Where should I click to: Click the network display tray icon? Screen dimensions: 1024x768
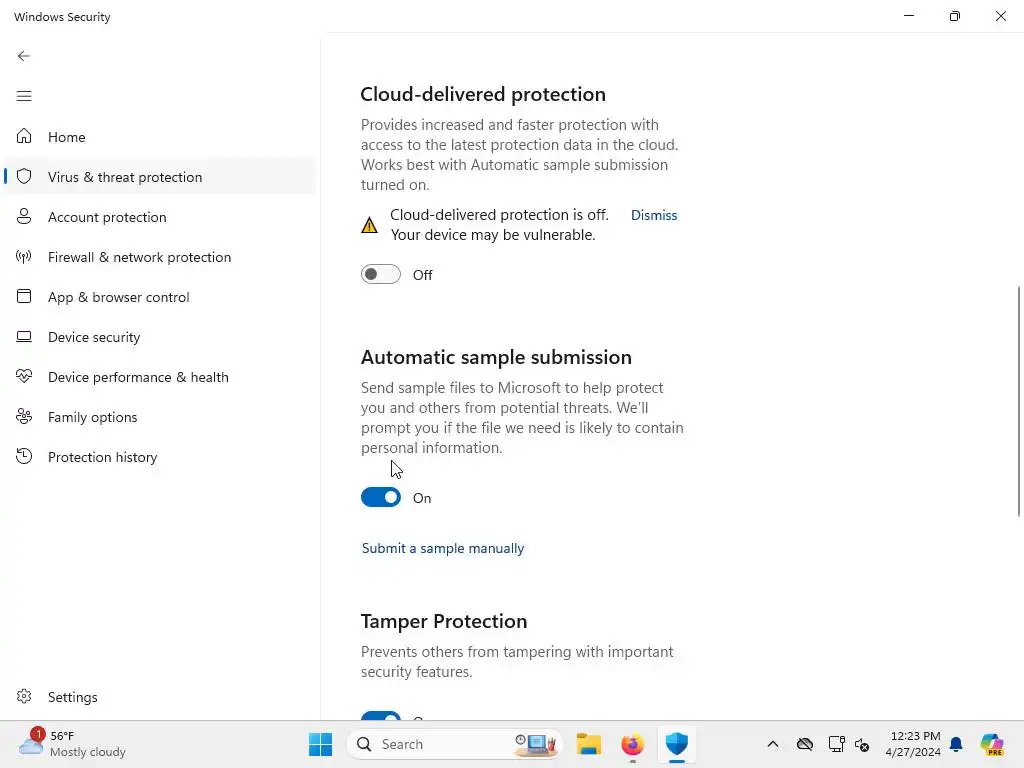click(836, 744)
